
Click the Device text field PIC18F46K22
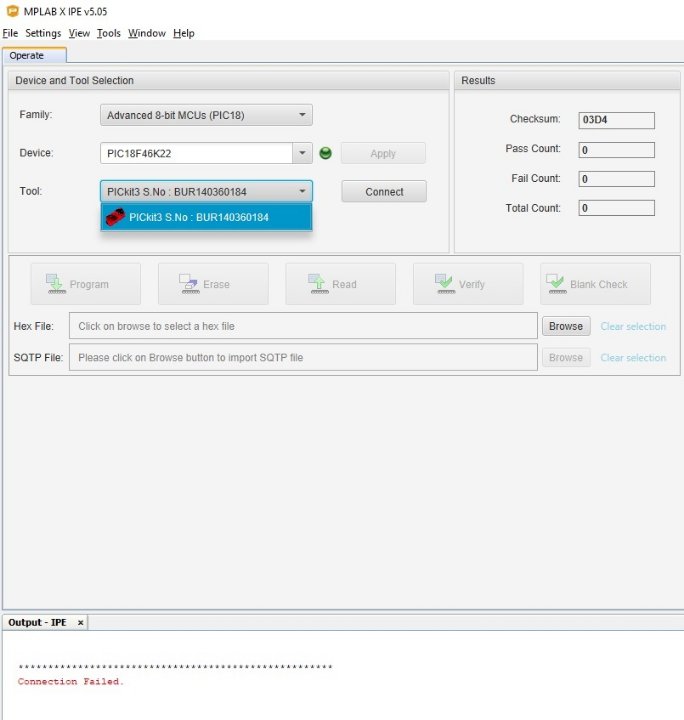(196, 153)
